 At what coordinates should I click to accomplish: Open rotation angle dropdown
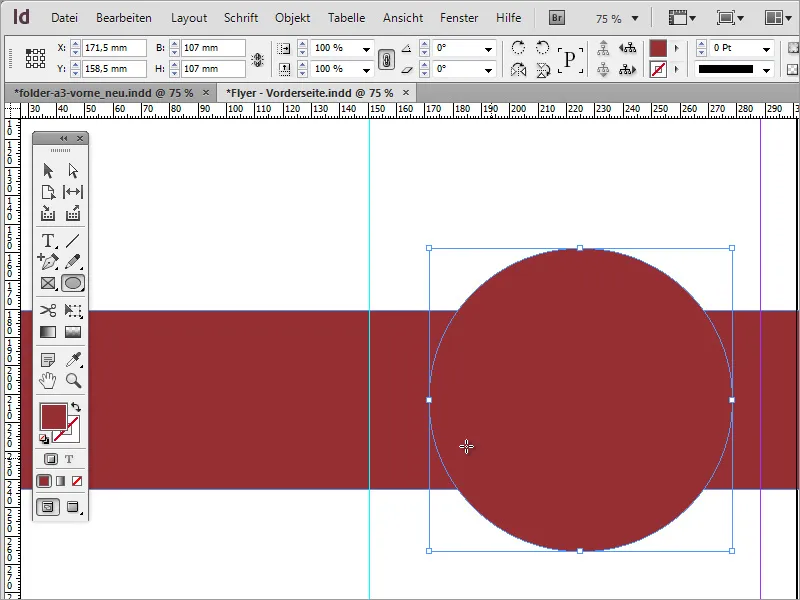click(x=488, y=49)
